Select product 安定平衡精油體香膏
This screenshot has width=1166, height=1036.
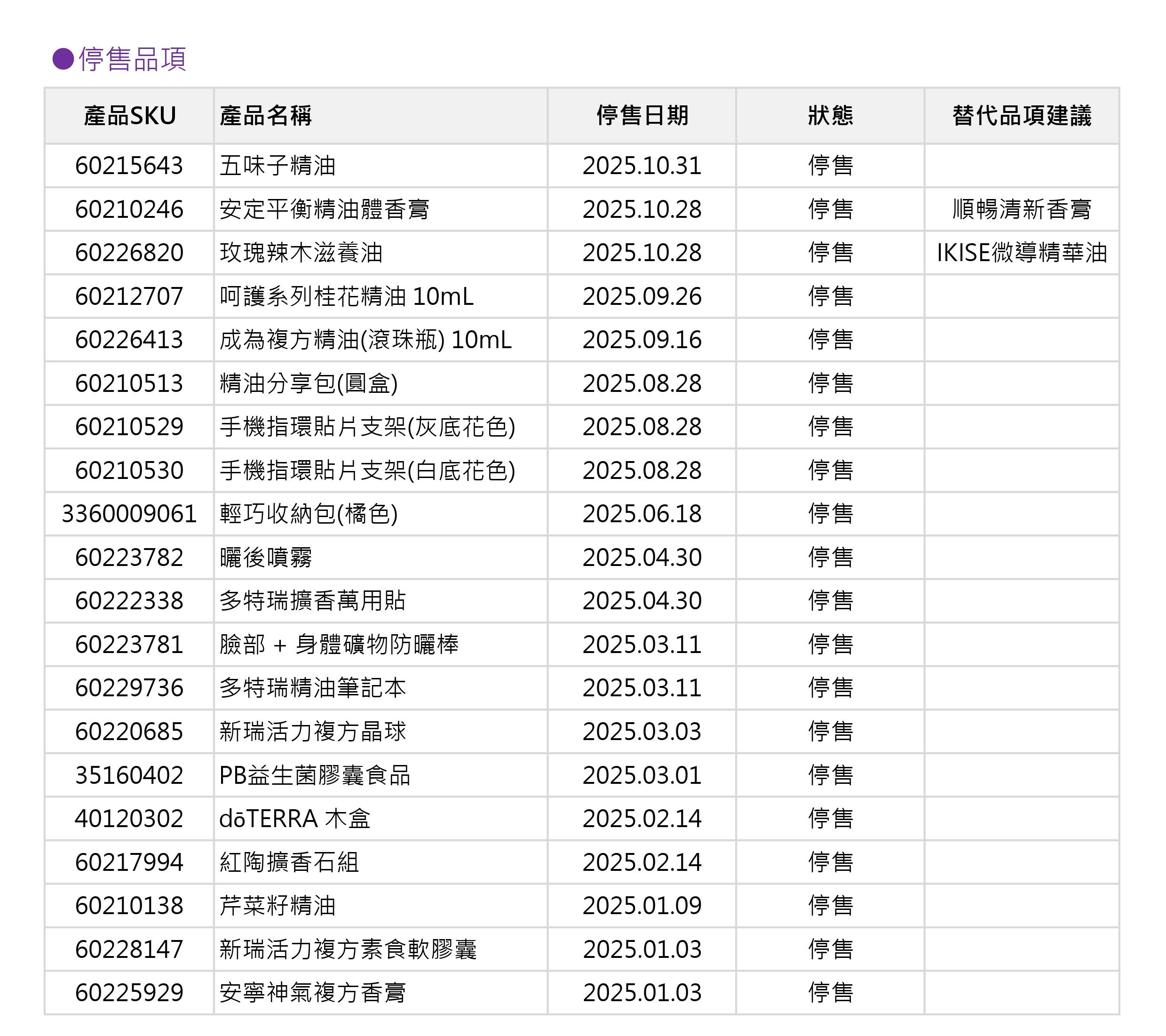(324, 209)
